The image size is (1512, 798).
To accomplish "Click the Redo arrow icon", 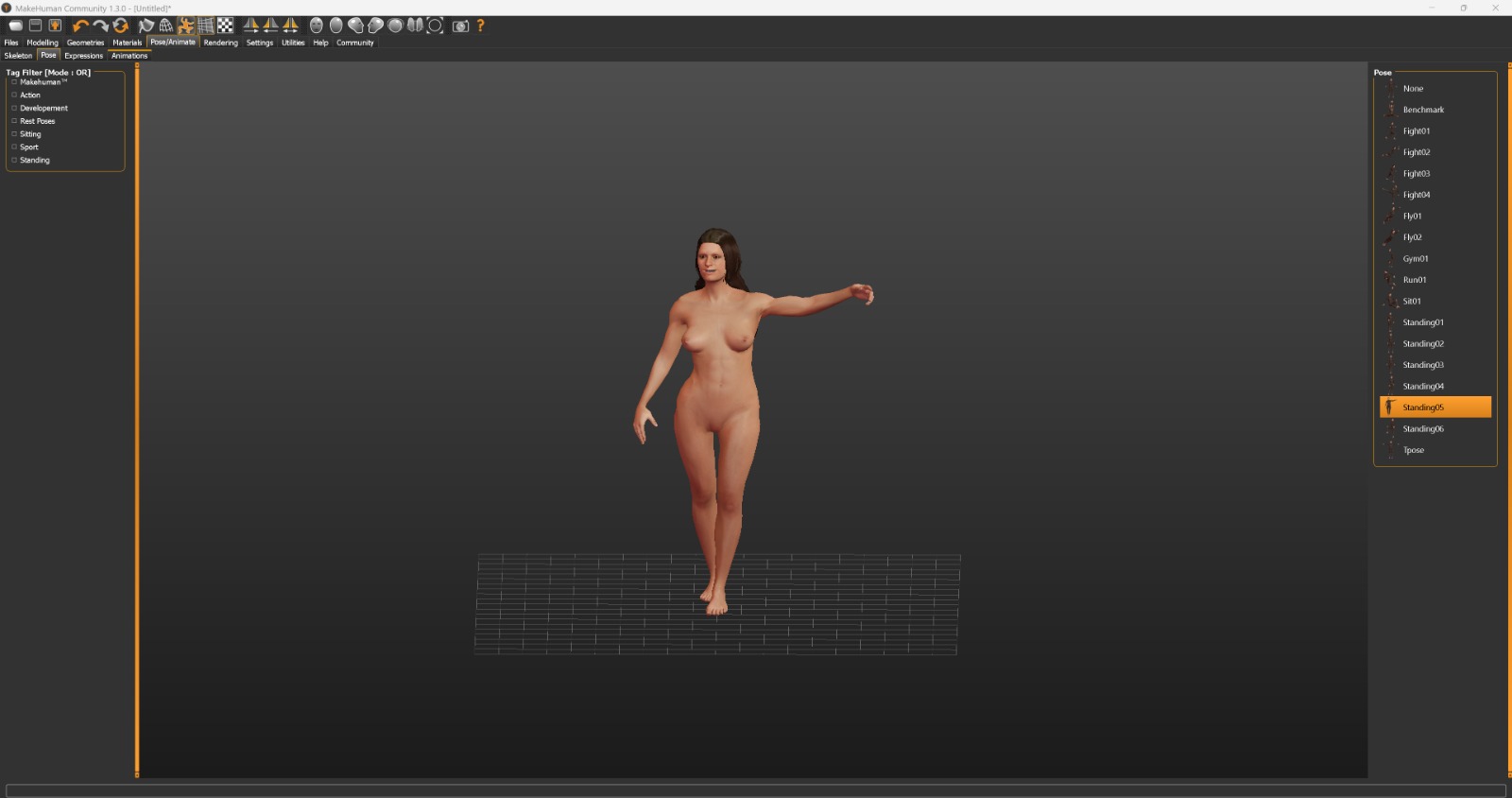I will (x=100, y=26).
